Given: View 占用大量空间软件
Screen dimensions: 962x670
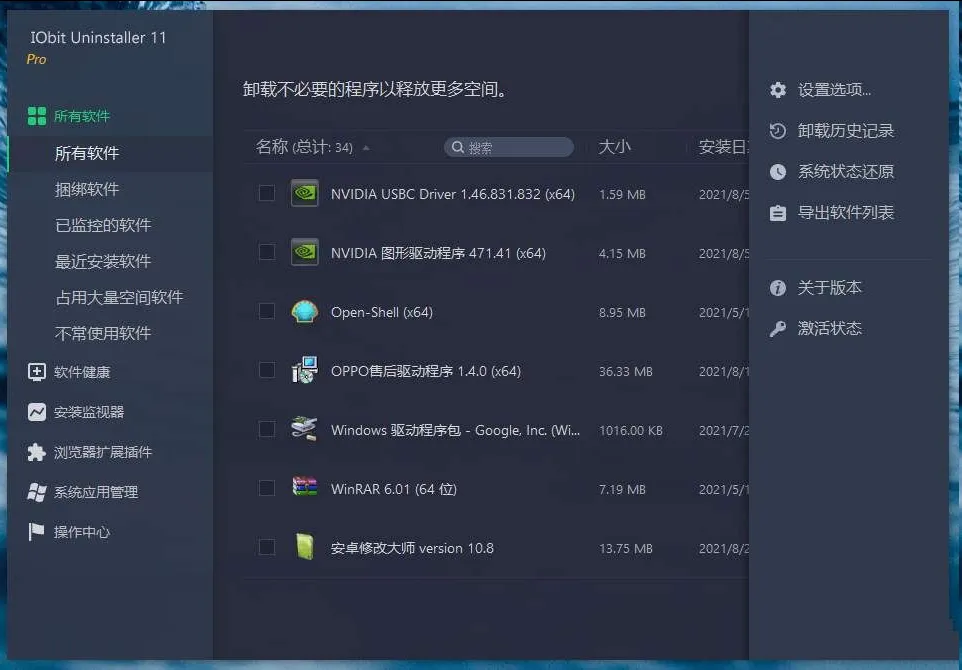Looking at the screenshot, I should pos(119,298).
